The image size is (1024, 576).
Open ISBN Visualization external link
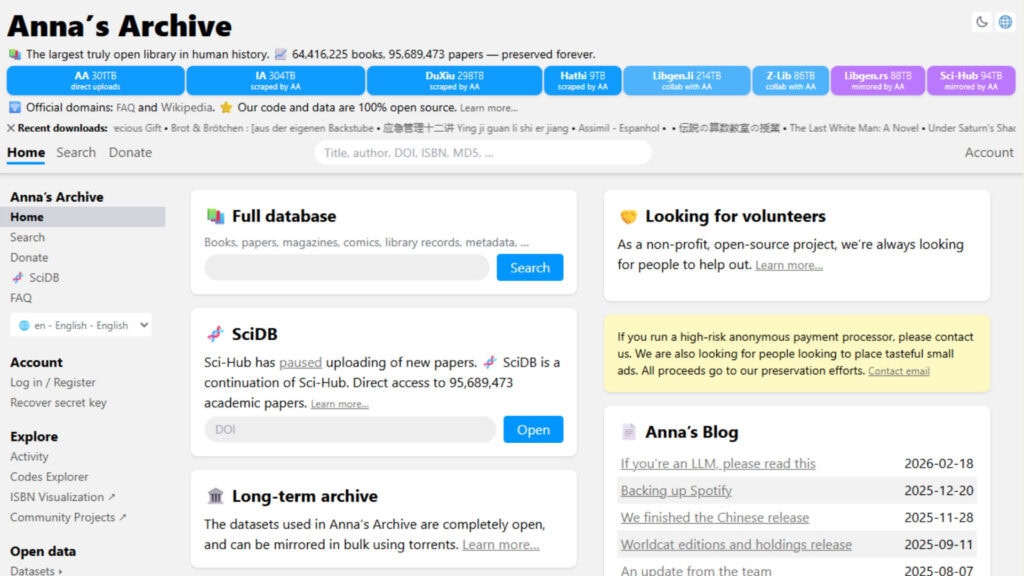point(63,497)
